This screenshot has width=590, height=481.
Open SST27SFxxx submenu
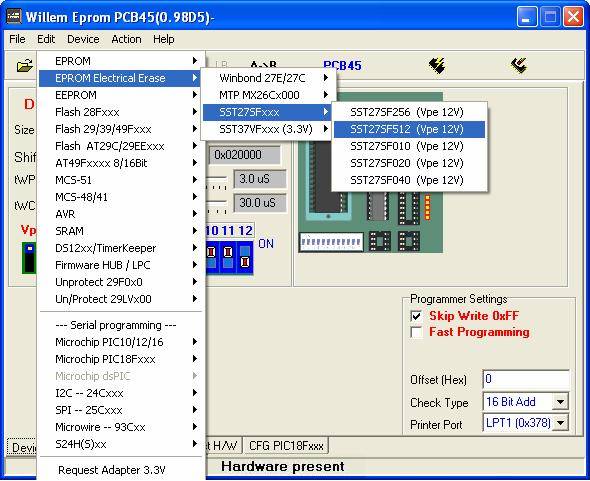(268, 112)
